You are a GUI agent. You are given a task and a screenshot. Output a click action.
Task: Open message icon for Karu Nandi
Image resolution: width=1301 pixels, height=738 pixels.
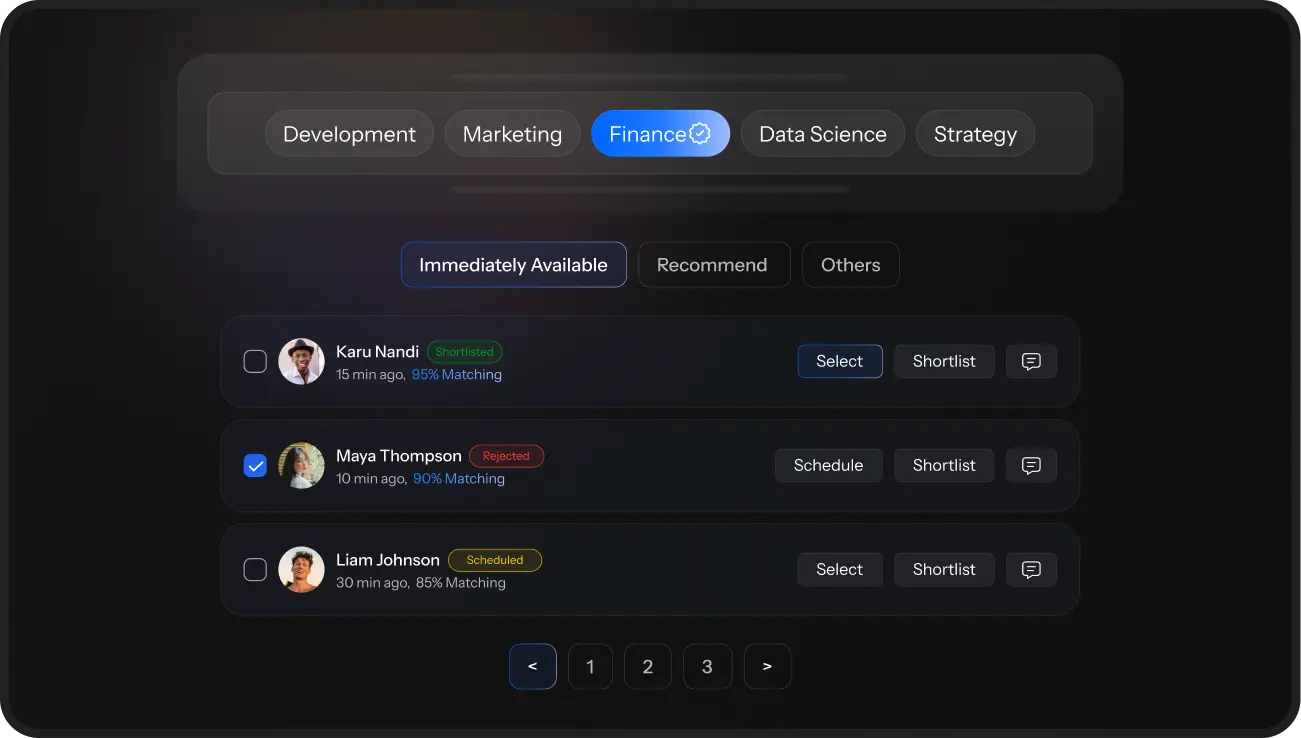[1031, 362]
